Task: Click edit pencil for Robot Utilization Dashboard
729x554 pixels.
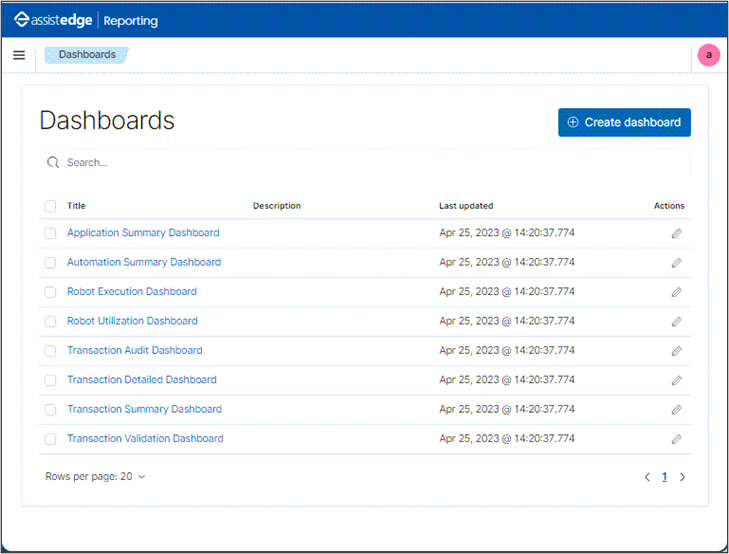Action: coord(676,322)
